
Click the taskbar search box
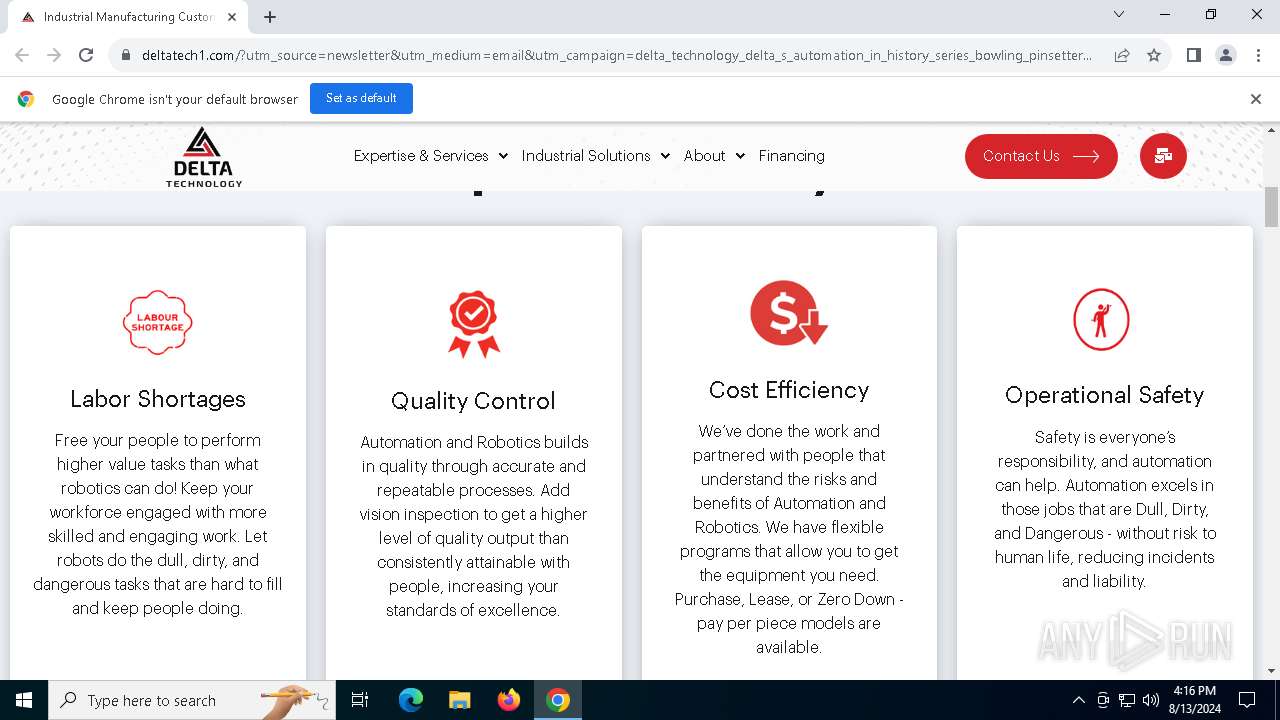tap(192, 700)
